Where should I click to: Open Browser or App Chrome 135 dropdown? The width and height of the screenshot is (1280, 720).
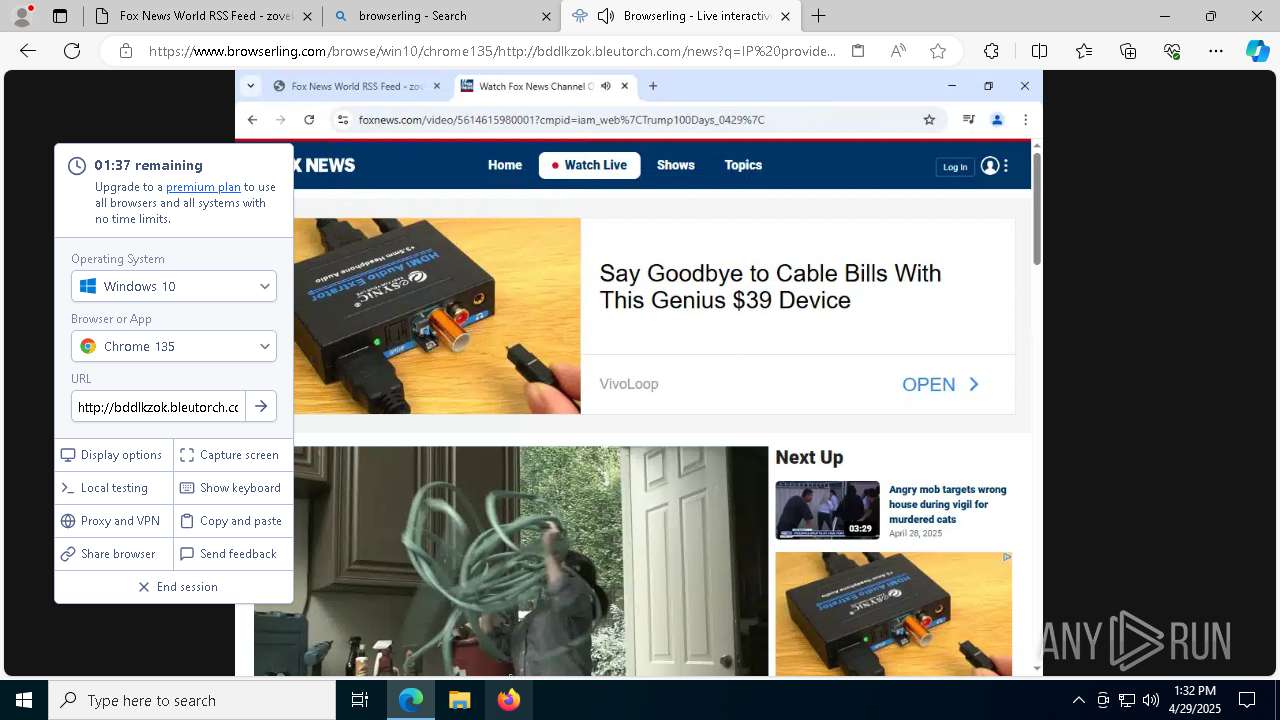click(174, 346)
